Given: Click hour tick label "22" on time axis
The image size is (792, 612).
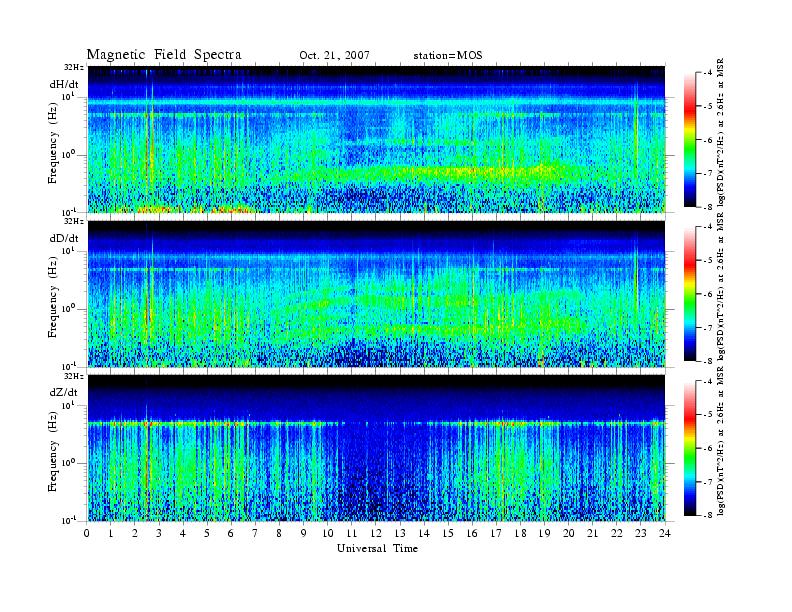Looking at the screenshot, I should pyautogui.click(x=617, y=533).
